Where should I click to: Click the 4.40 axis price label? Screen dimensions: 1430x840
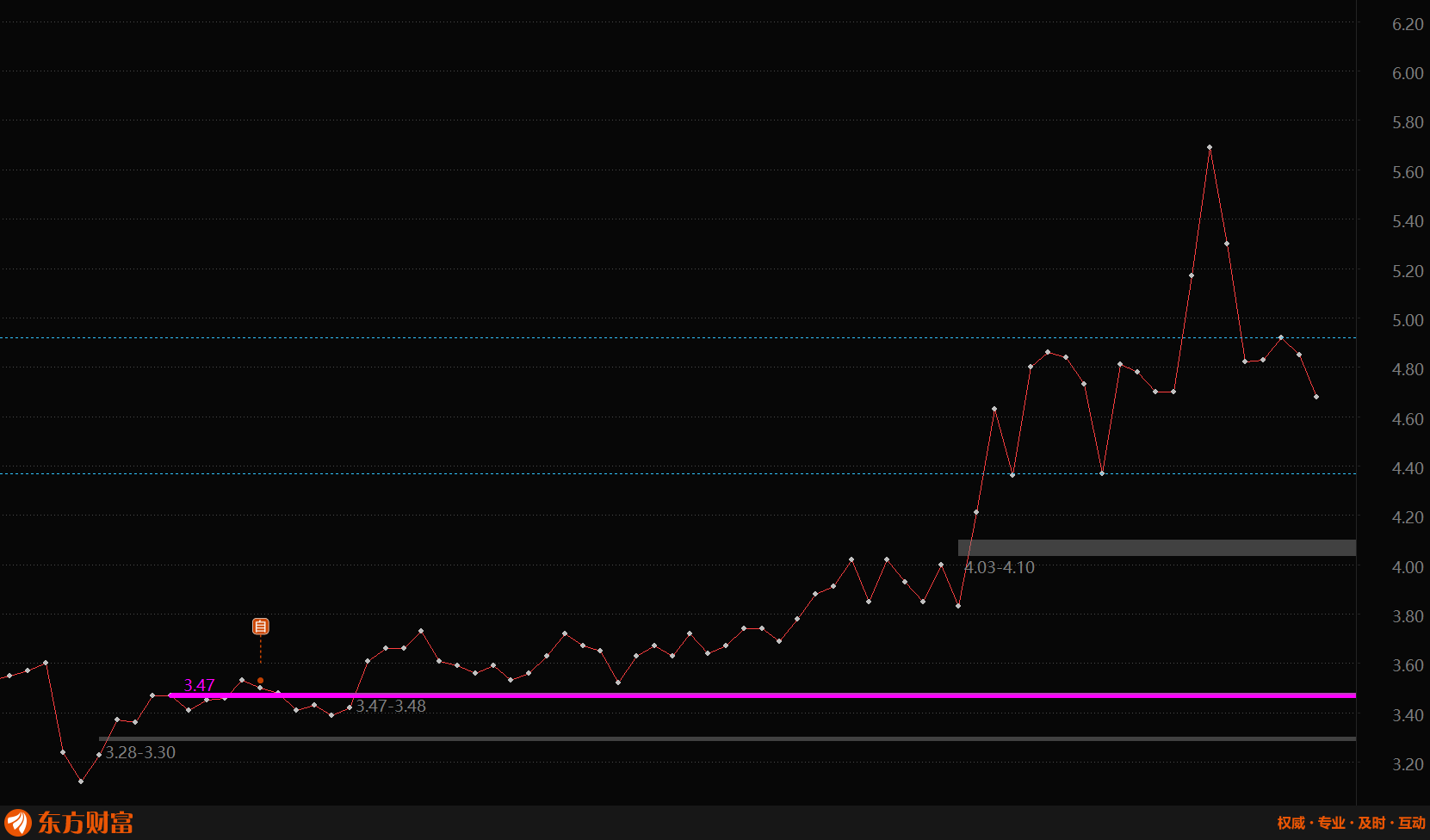click(x=1408, y=468)
